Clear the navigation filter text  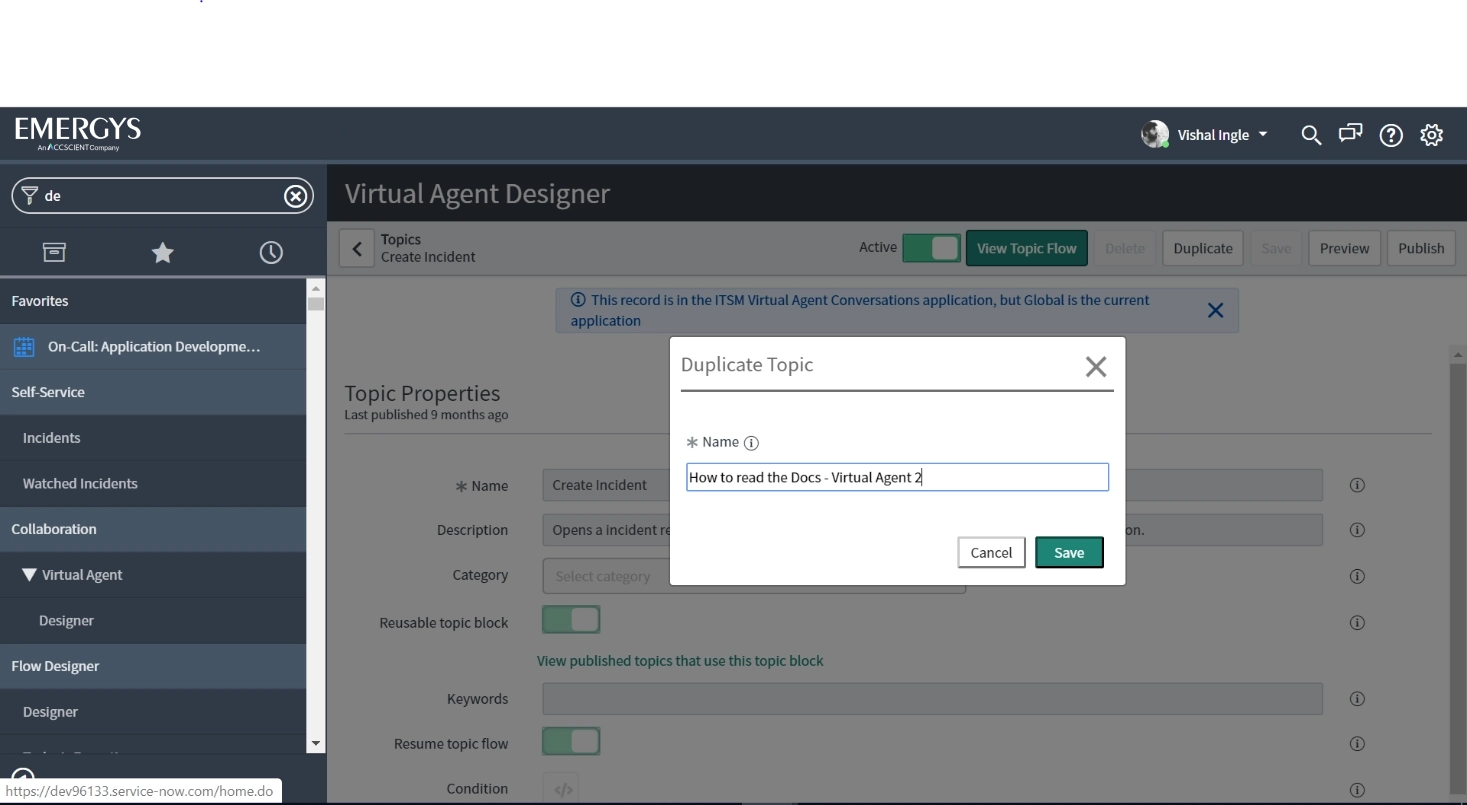[x=295, y=196]
